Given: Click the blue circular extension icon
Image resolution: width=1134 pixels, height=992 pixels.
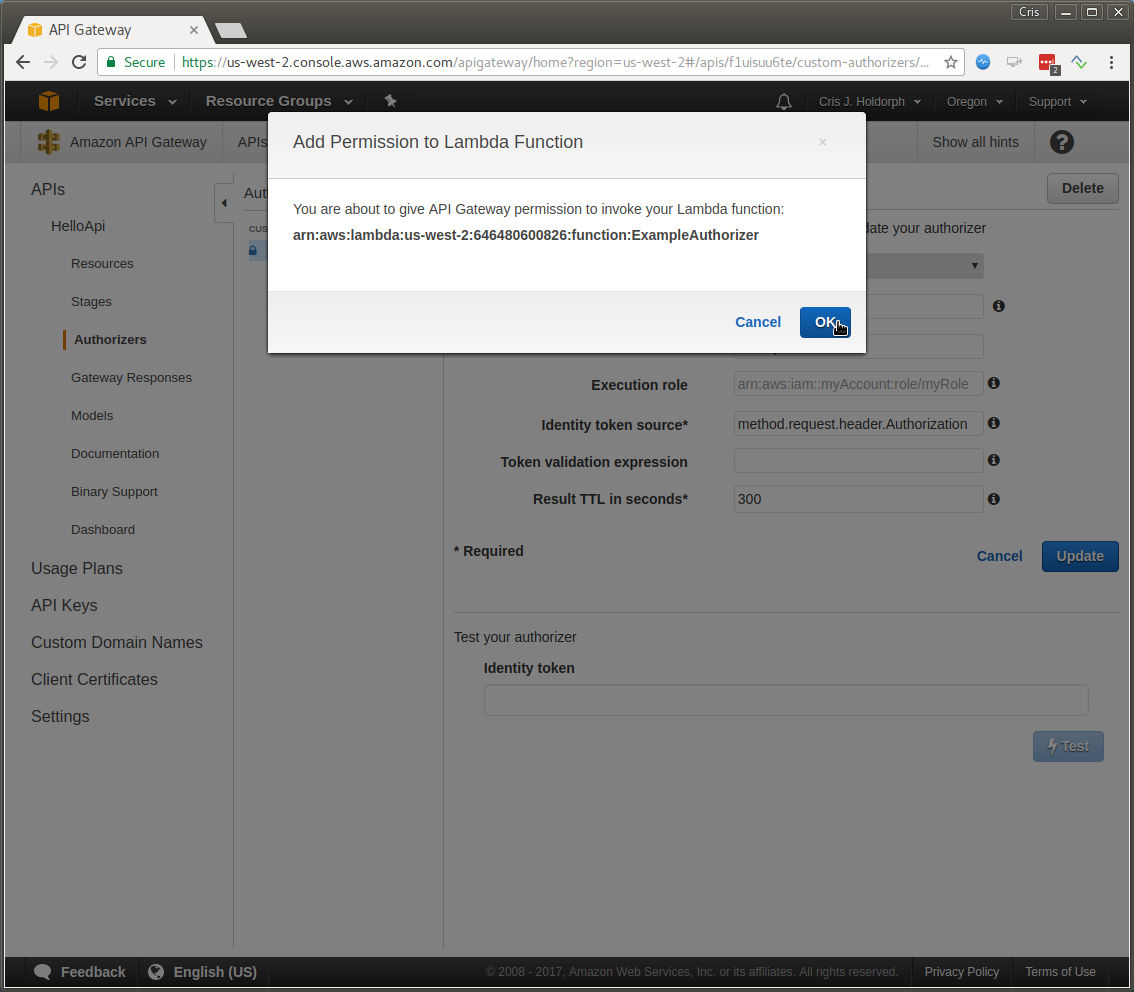Looking at the screenshot, I should coord(982,62).
